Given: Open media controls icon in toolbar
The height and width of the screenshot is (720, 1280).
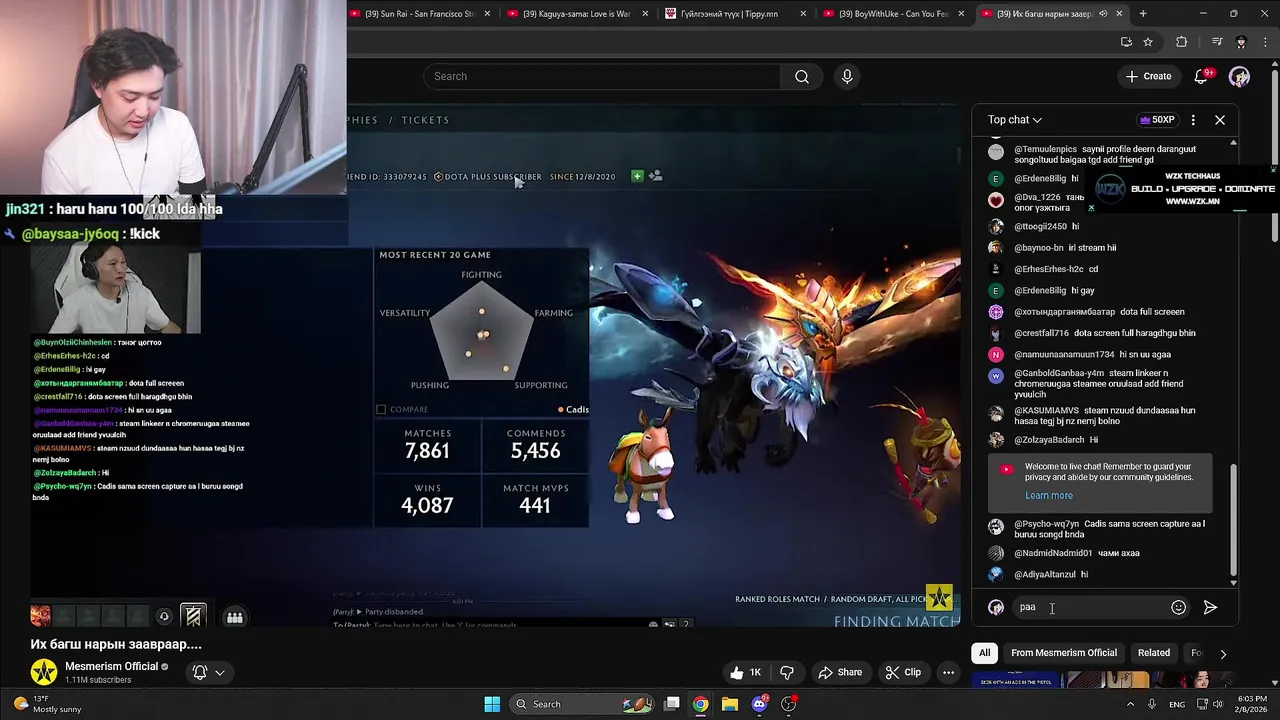Looking at the screenshot, I should (x=1216, y=42).
